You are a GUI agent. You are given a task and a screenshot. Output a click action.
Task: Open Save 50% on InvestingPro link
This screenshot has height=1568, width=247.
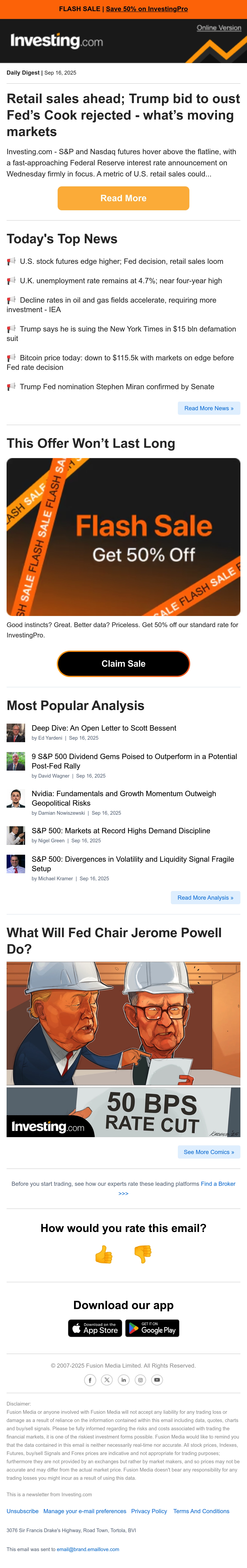pyautogui.click(x=147, y=9)
